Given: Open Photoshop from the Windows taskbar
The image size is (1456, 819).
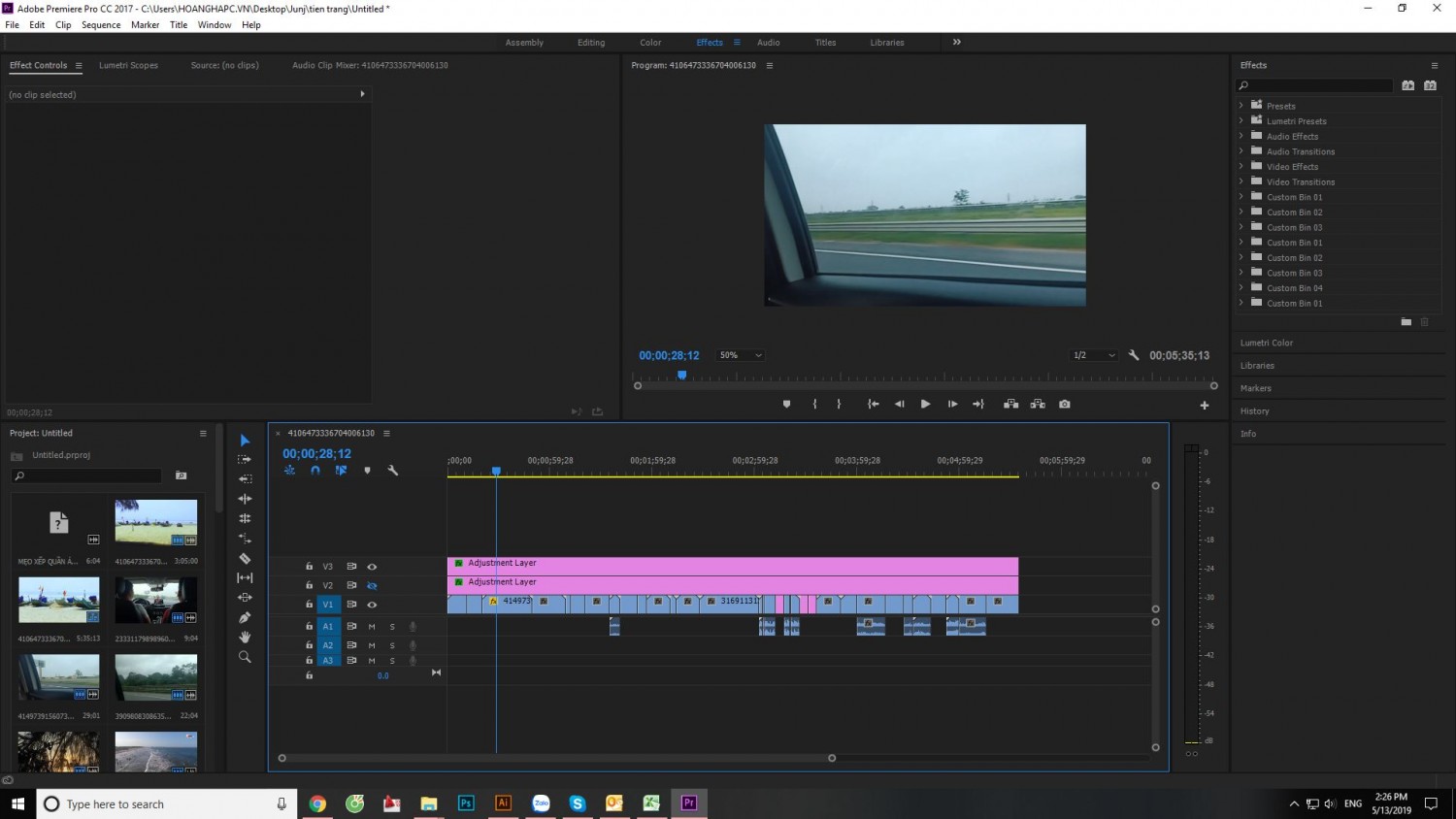Looking at the screenshot, I should click(466, 803).
